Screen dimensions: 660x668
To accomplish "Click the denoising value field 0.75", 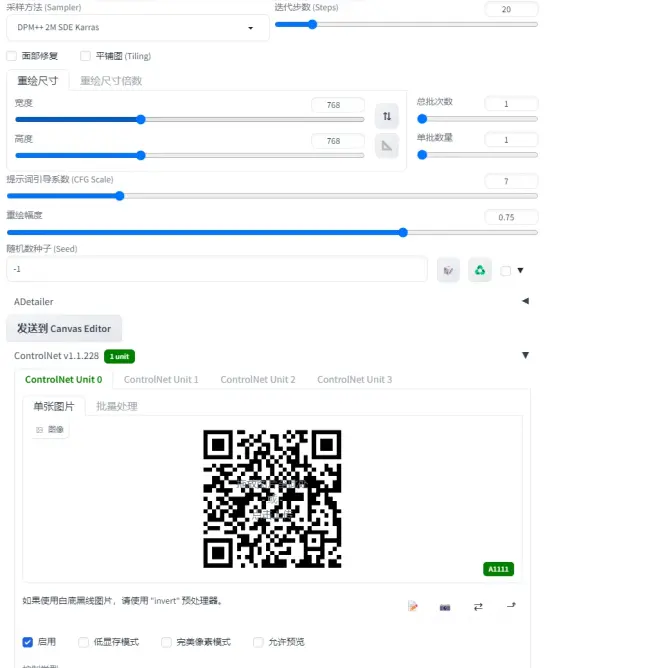I will tap(511, 217).
